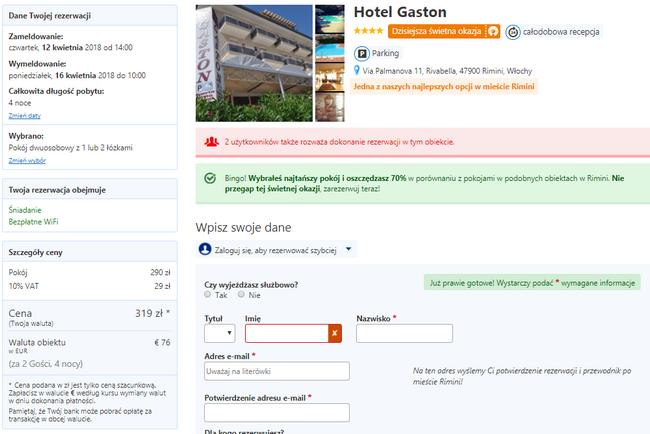Click the thumbs-up deal badge icon
Viewport: 650px width, 434px height.
tap(492, 32)
